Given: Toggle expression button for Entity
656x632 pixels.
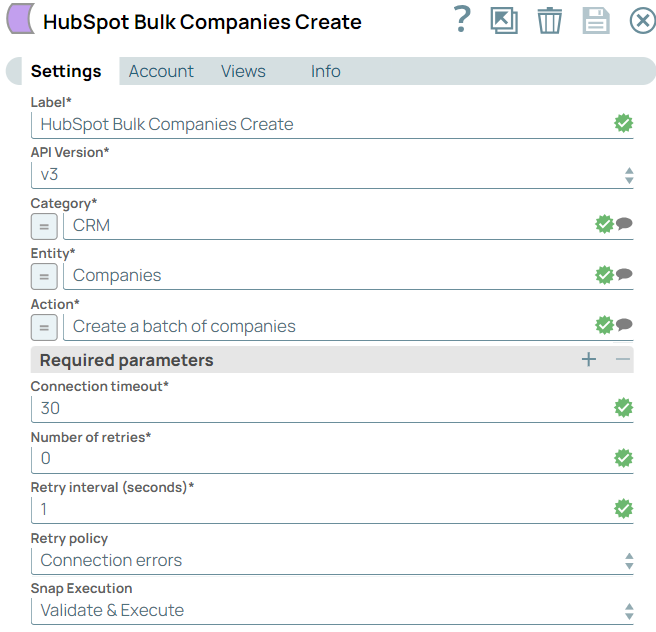Looking at the screenshot, I should [44, 276].
